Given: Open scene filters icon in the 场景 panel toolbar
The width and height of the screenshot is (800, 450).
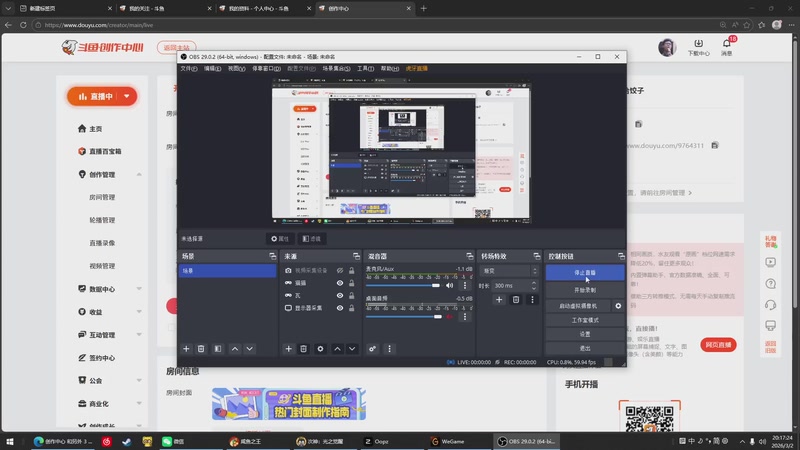Looking at the screenshot, I should pyautogui.click(x=218, y=349).
